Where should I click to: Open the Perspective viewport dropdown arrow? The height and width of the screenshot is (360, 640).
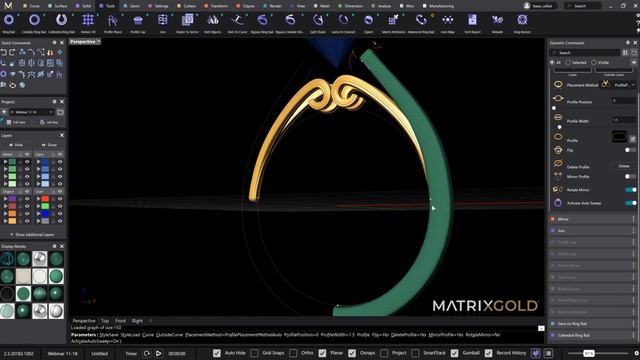[x=99, y=42]
